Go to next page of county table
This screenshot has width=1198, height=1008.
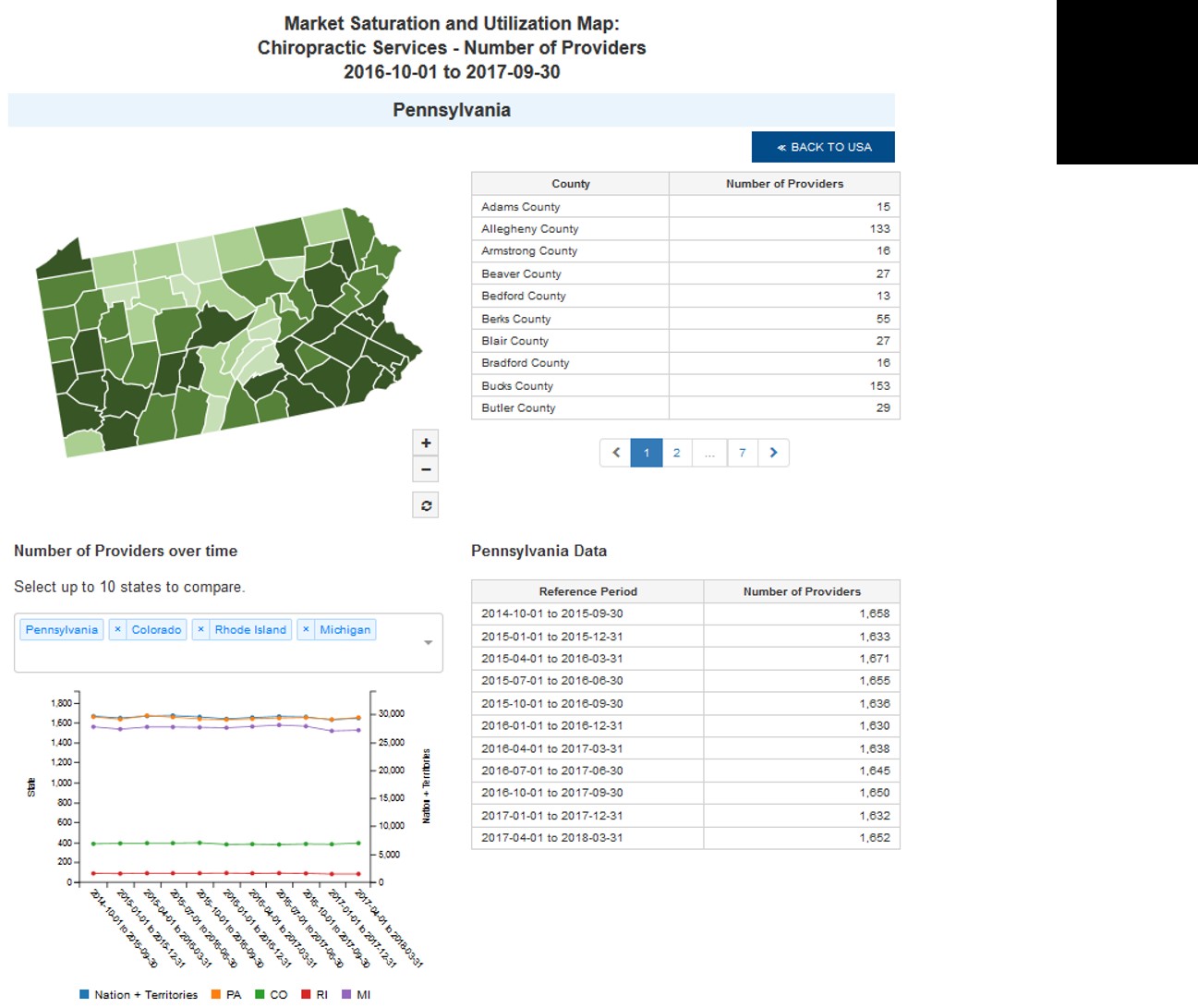(773, 453)
